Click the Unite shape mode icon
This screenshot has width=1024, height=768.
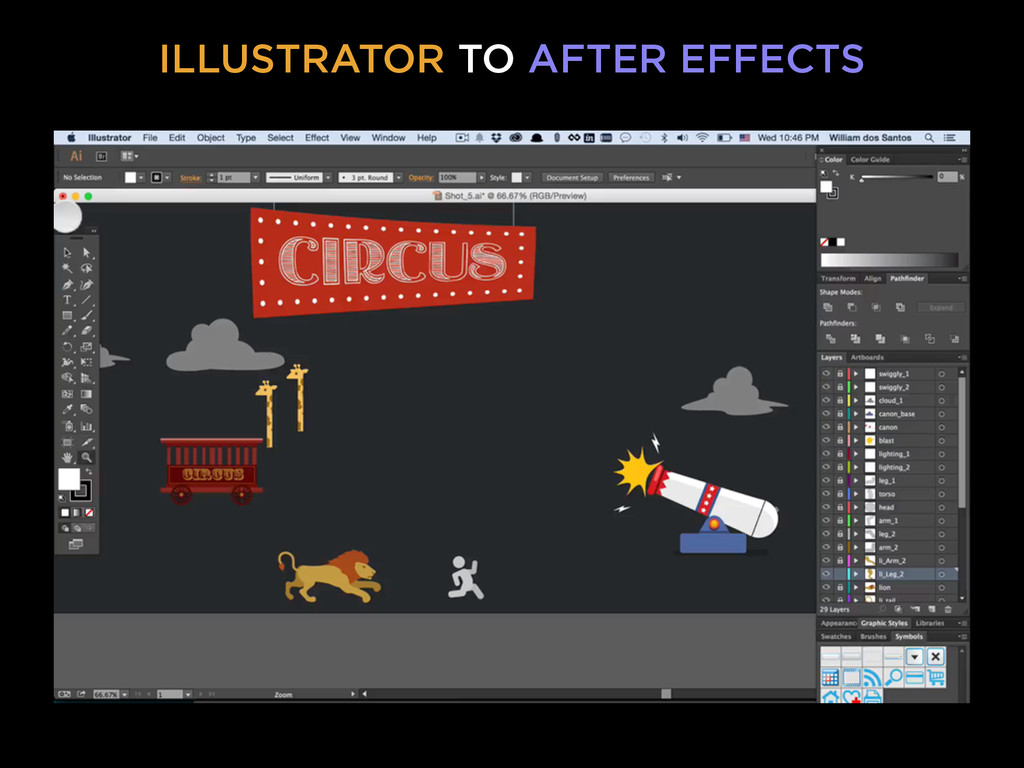(828, 308)
